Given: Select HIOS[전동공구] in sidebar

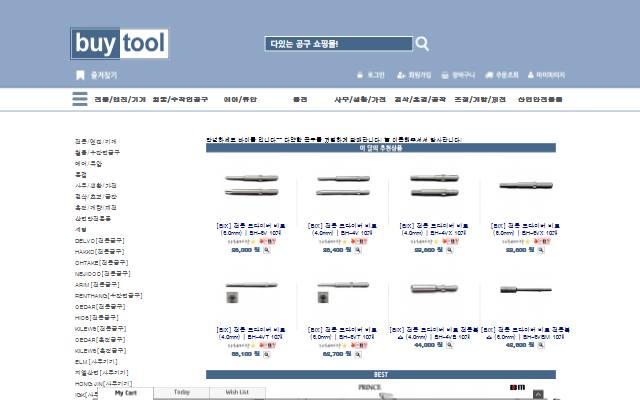Looking at the screenshot, I should coord(97,318).
